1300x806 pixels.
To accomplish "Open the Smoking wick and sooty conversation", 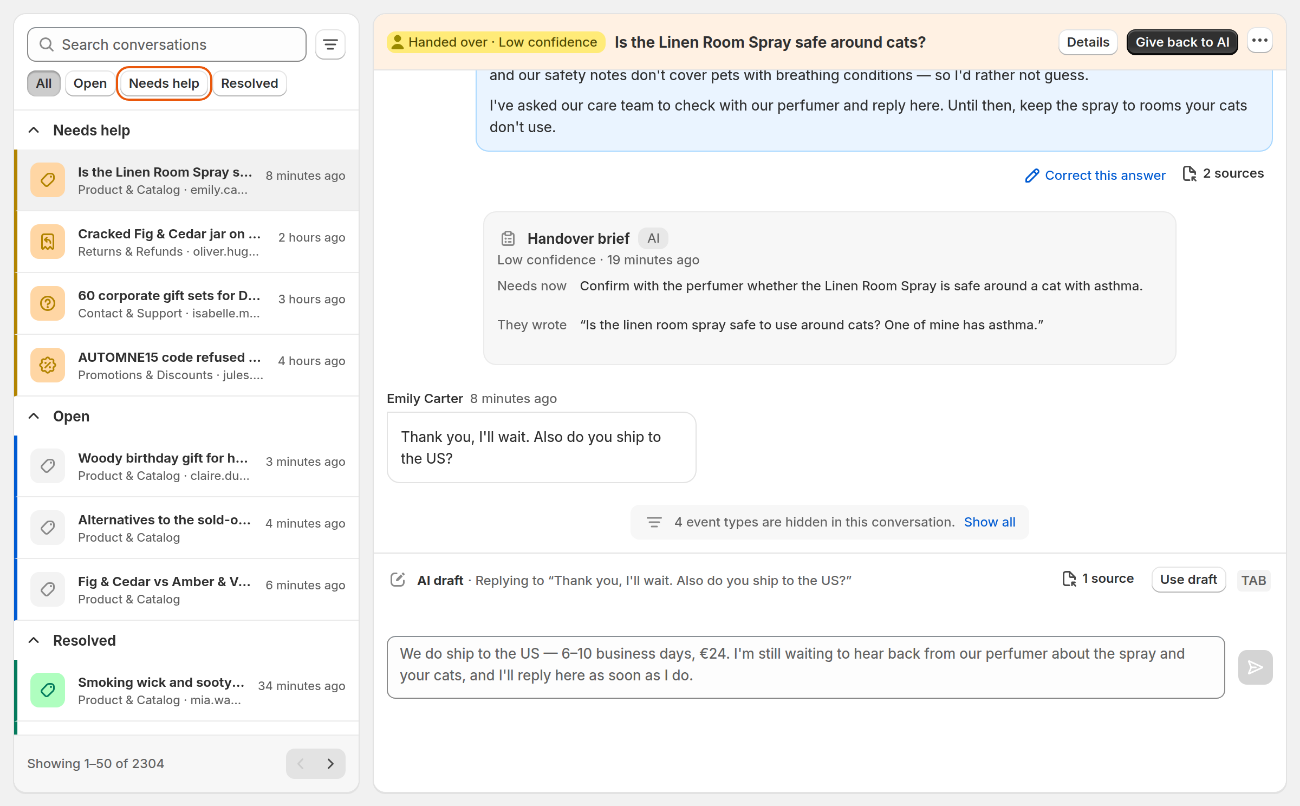I will coord(187,690).
